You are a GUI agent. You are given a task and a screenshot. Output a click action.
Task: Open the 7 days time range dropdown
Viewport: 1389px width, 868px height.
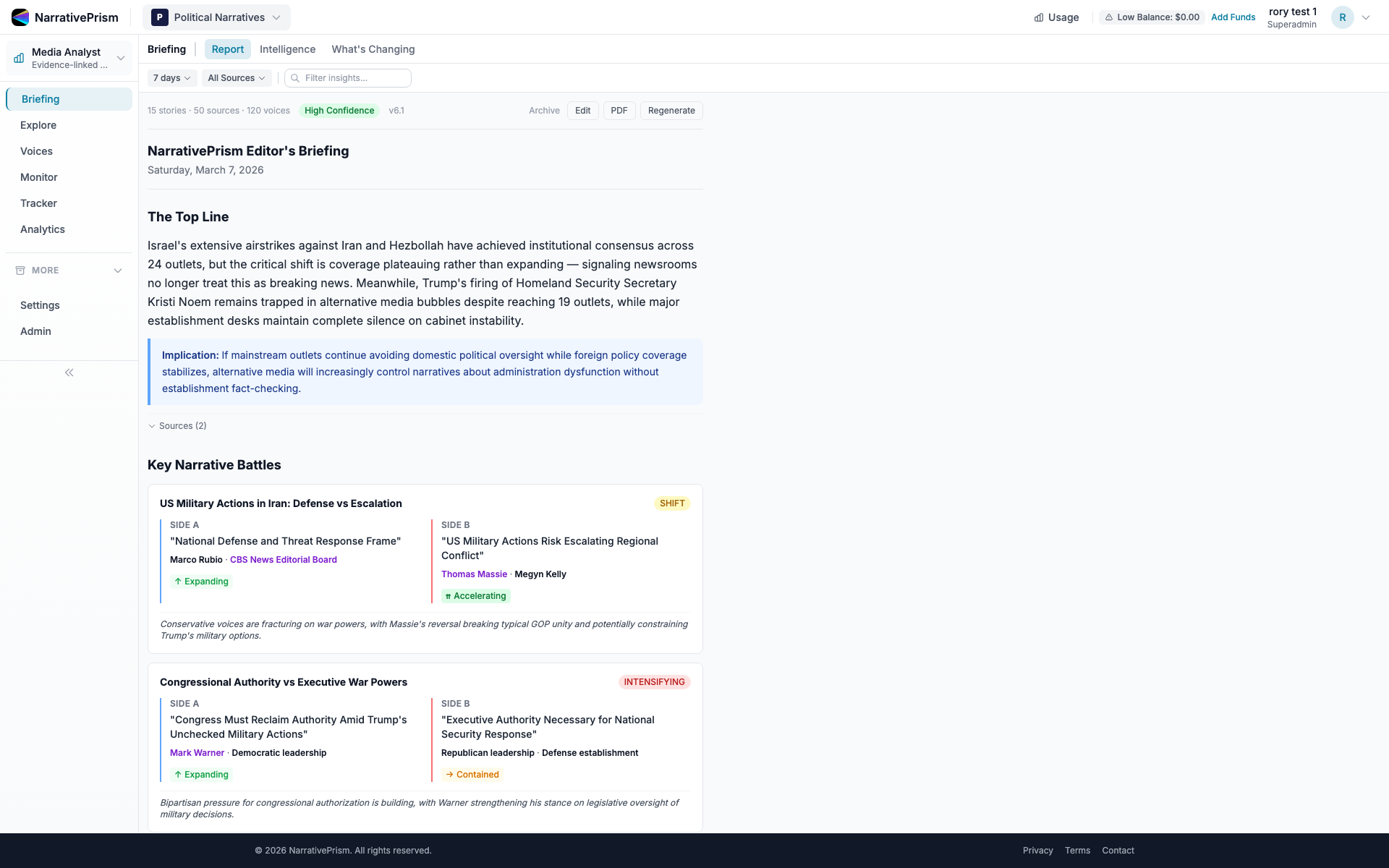click(x=171, y=78)
